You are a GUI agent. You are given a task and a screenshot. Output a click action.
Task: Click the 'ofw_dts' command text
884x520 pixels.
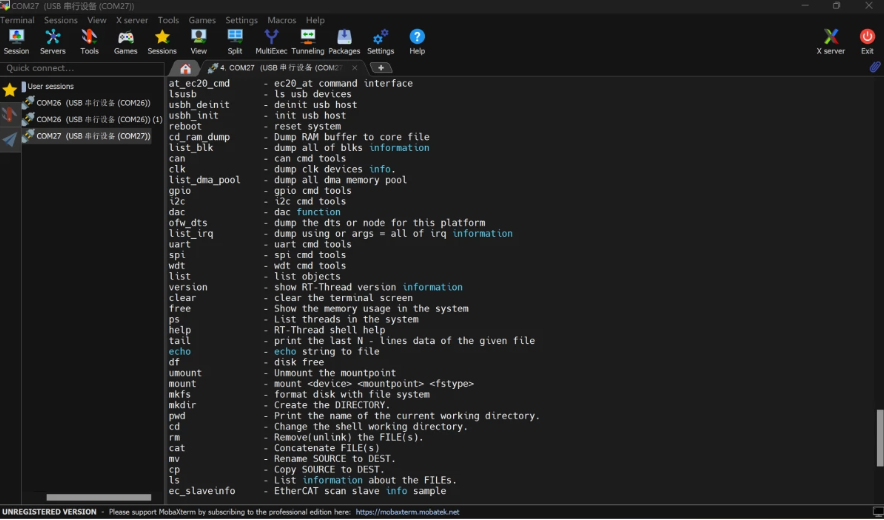click(x=188, y=223)
